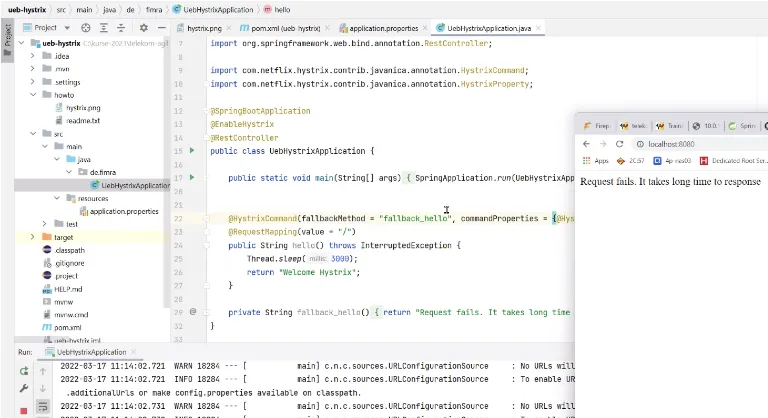Collapse the resources folder
This screenshot has width=768, height=418.
[57, 198]
